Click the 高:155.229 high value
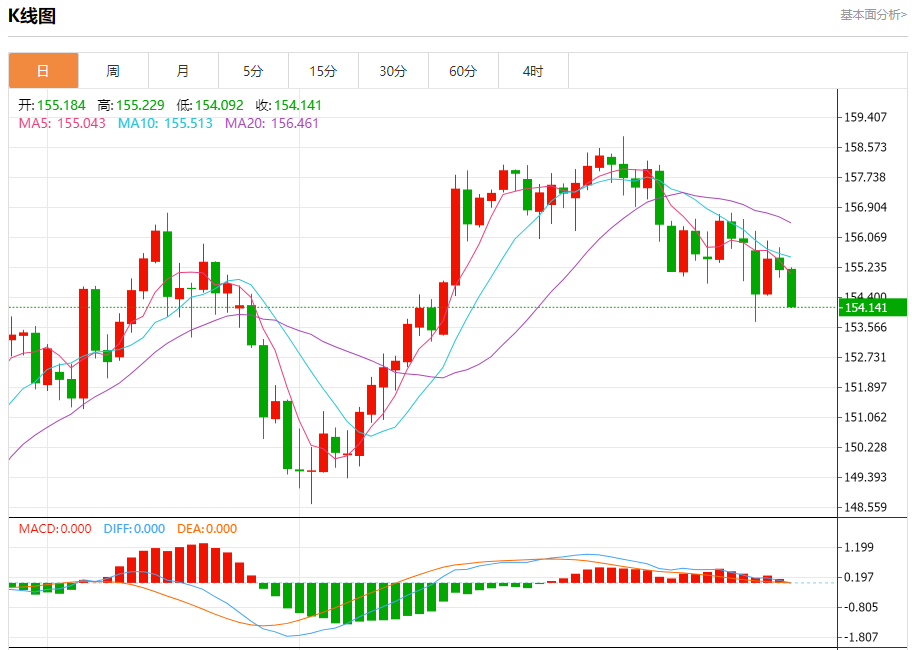The height and width of the screenshot is (650, 912). (131, 105)
